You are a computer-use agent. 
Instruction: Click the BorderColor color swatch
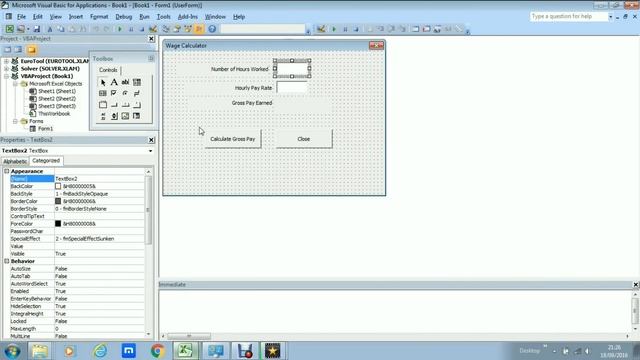tap(58, 201)
